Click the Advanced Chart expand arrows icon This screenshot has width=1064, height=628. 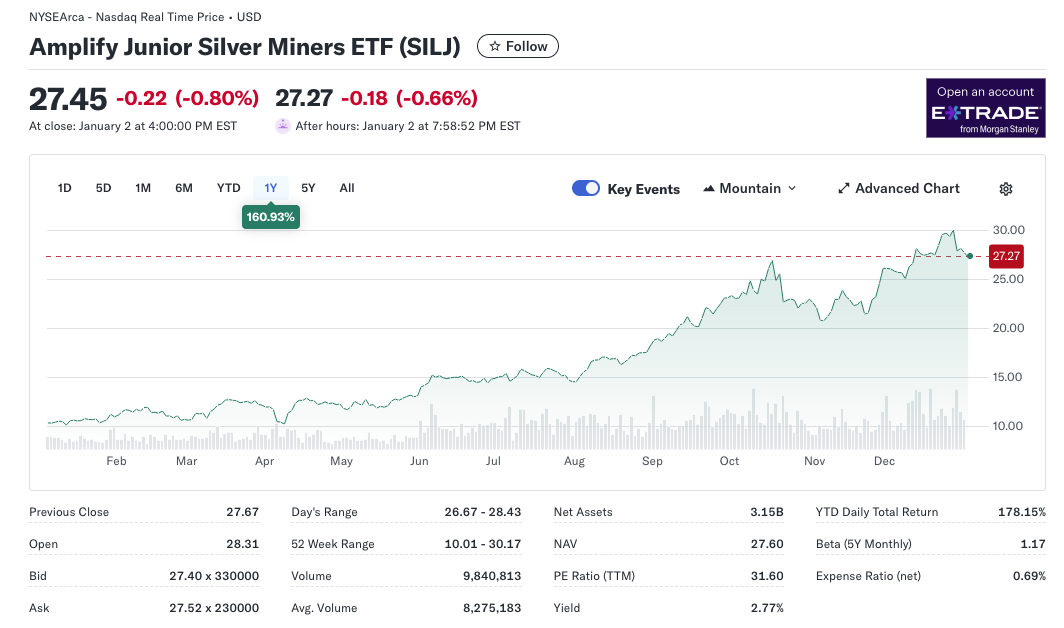(x=843, y=188)
